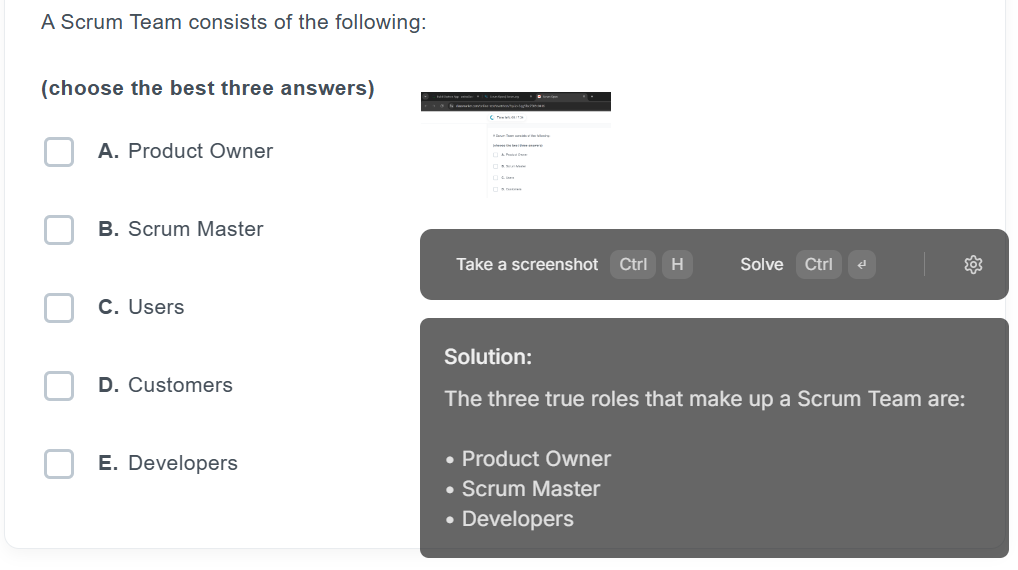1018x570 pixels.
Task: Click the Ctrl badge next to Take a screenshot
Action: 633,265
